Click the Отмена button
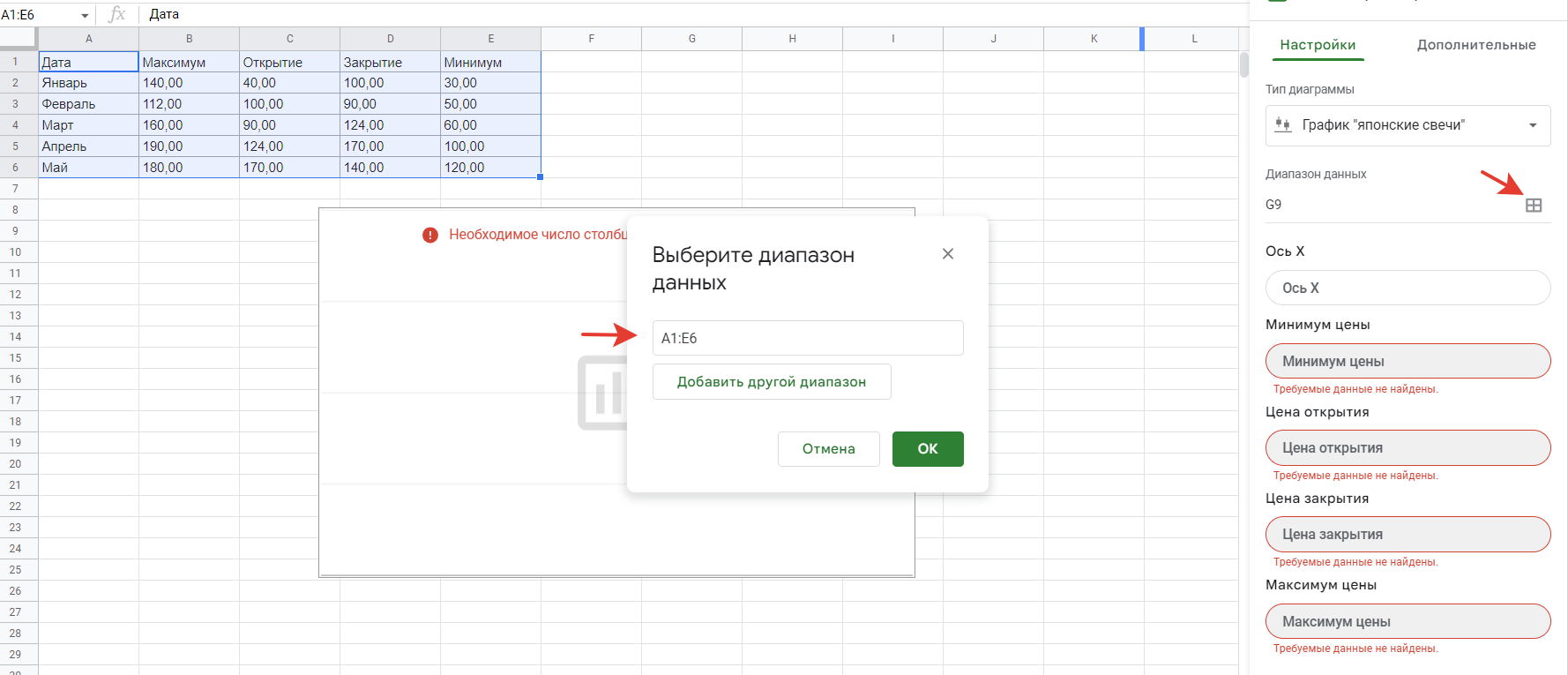 click(x=828, y=449)
